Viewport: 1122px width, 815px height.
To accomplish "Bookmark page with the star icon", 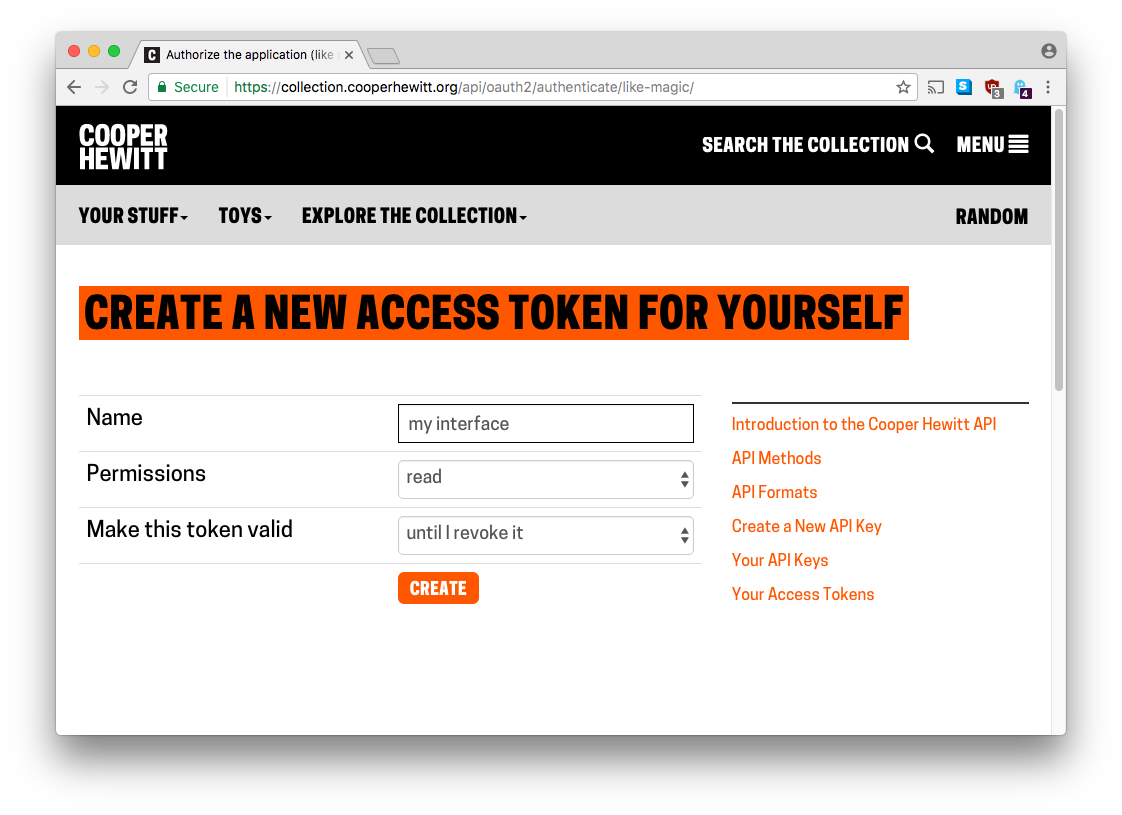I will click(x=903, y=87).
